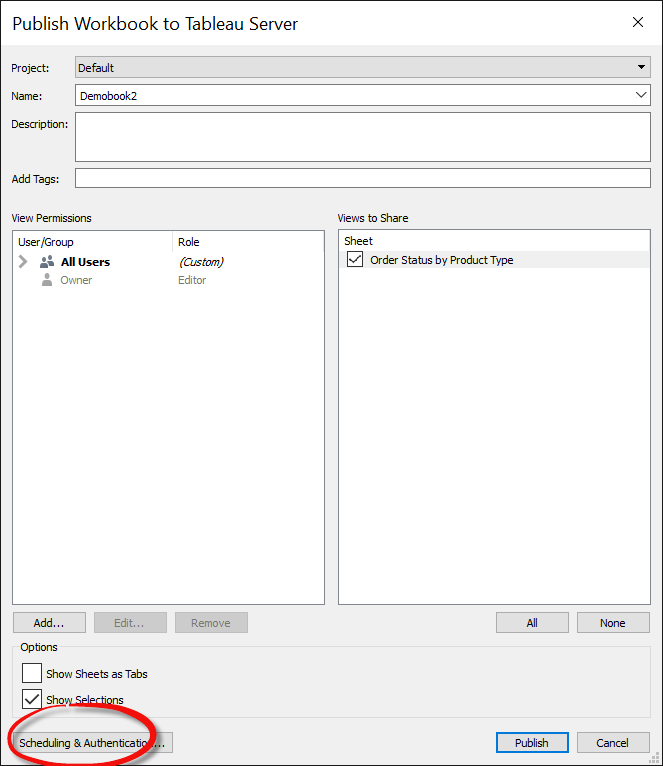Select all views with the All button
Viewport: 663px width, 766px height.
pos(532,623)
